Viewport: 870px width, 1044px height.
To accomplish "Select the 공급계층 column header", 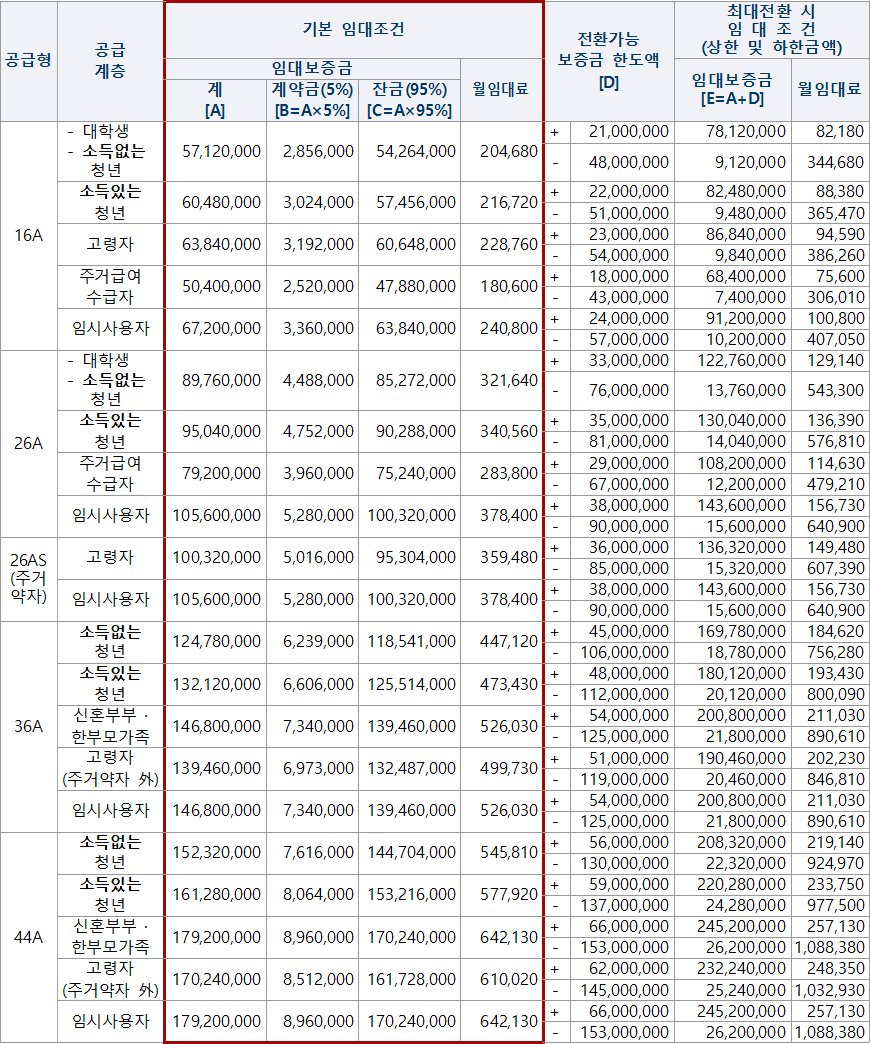I will 110,59.
